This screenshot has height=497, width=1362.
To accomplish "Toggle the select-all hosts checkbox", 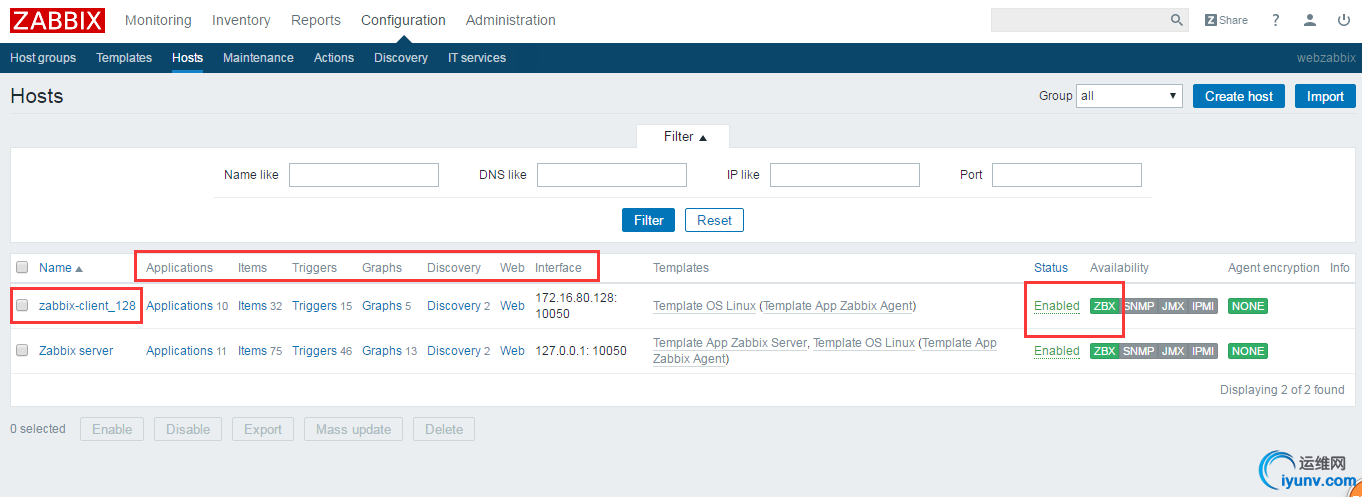I will (22, 267).
